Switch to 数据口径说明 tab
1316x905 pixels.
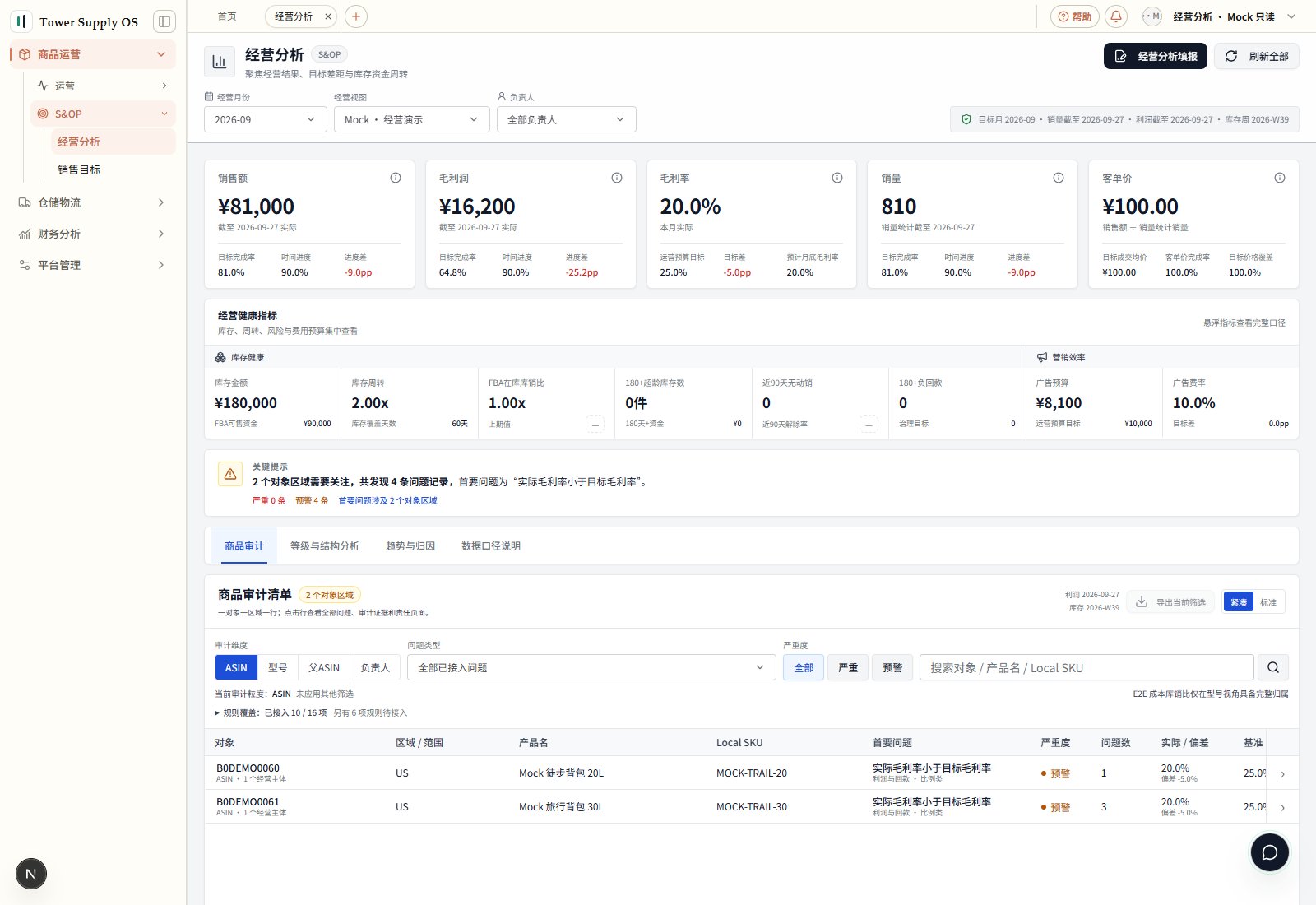491,545
